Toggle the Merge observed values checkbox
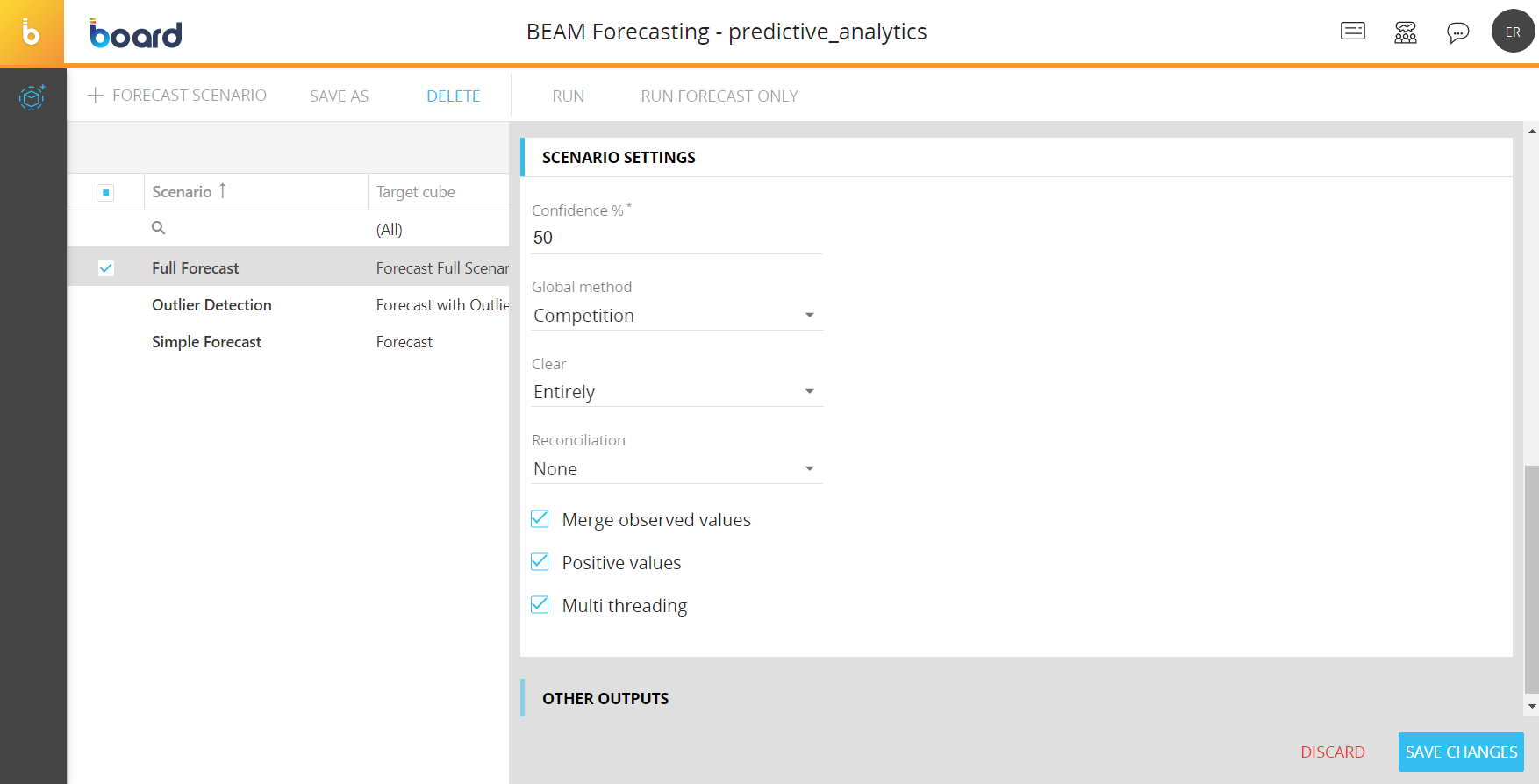 (540, 519)
